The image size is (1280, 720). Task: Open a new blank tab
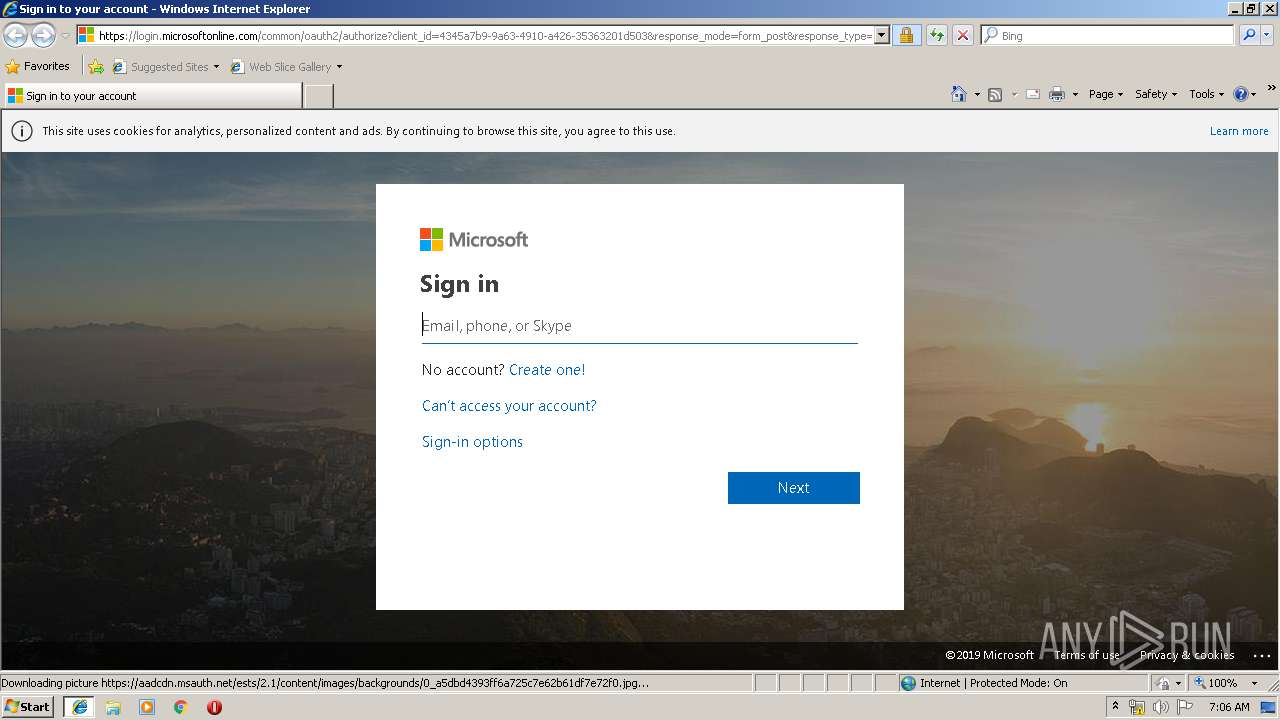[318, 96]
